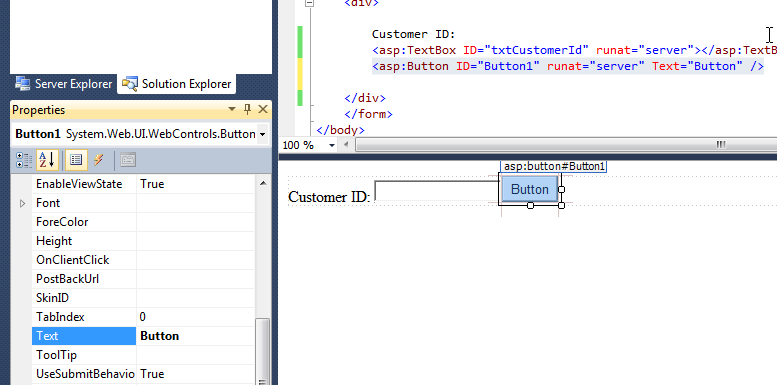Toggle auto-hide pin on Properties panel

click(x=248, y=110)
